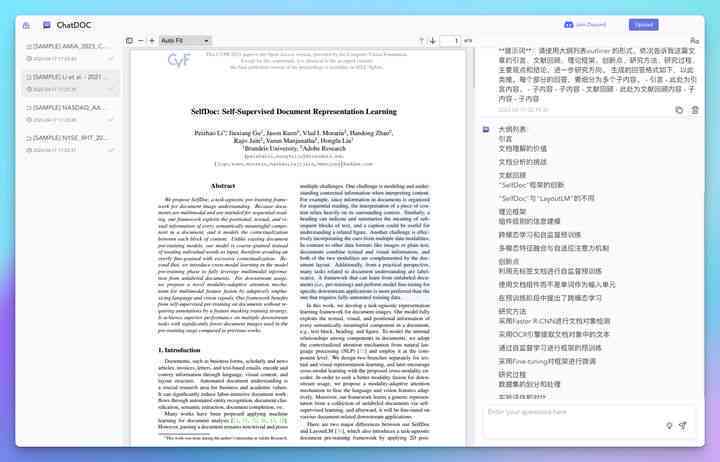Zoom in using the plus icon
This screenshot has height=462, width=720.
[x=152, y=40]
